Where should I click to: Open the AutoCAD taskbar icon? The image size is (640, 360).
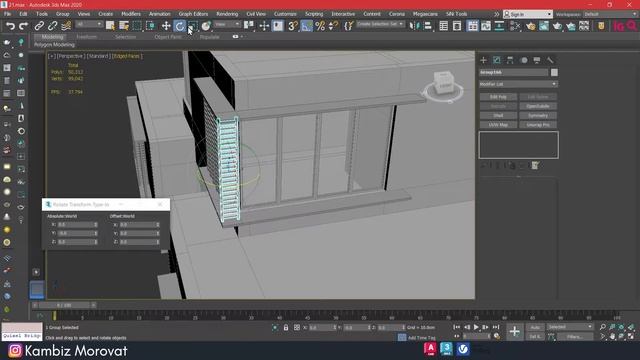point(430,349)
